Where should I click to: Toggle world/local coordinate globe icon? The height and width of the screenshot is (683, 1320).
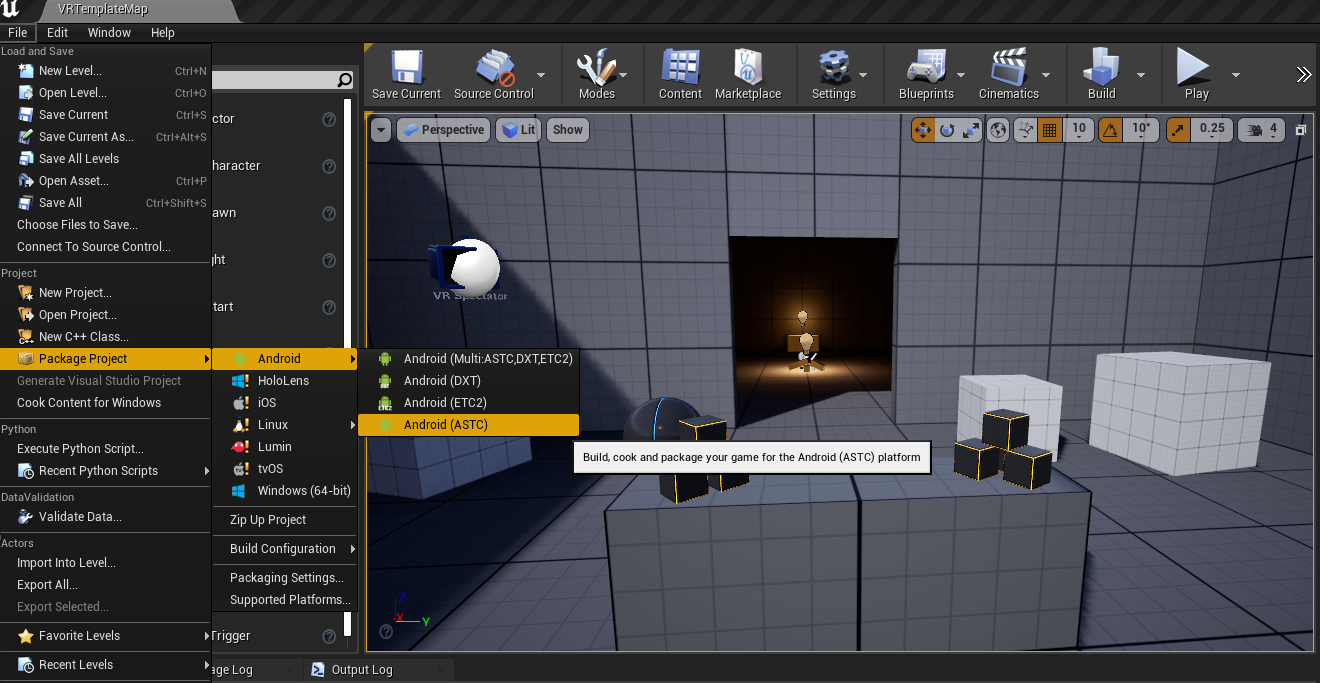click(998, 130)
